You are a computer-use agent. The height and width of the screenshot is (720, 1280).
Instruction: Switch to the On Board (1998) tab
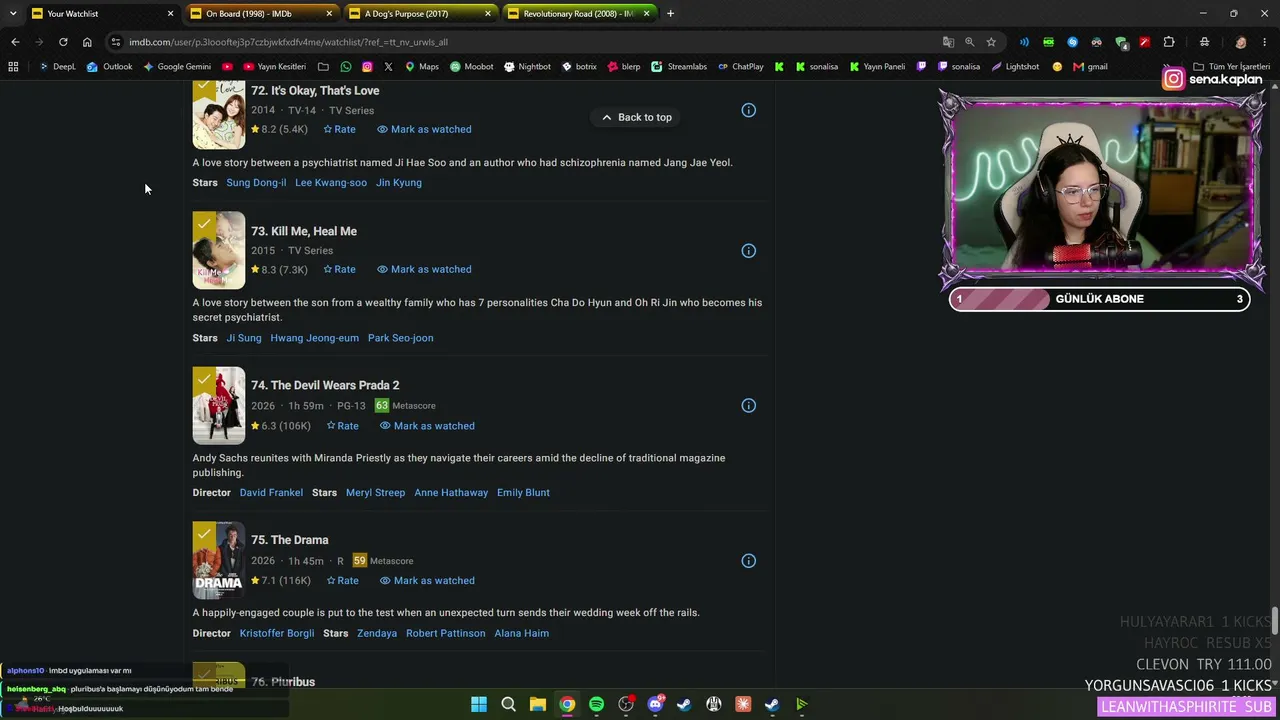click(262, 14)
